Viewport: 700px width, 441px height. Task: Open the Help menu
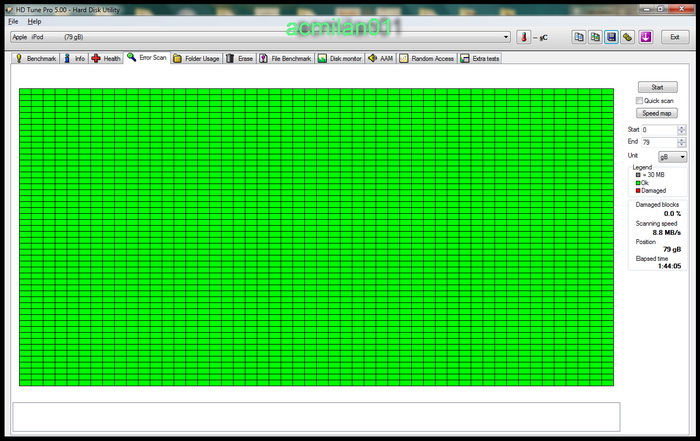click(34, 21)
